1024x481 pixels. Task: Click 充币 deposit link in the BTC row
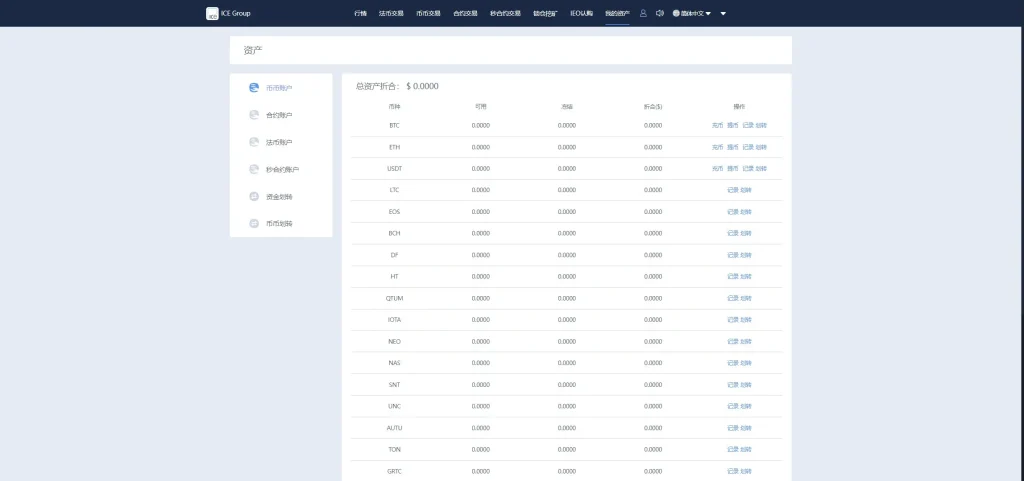coord(717,125)
